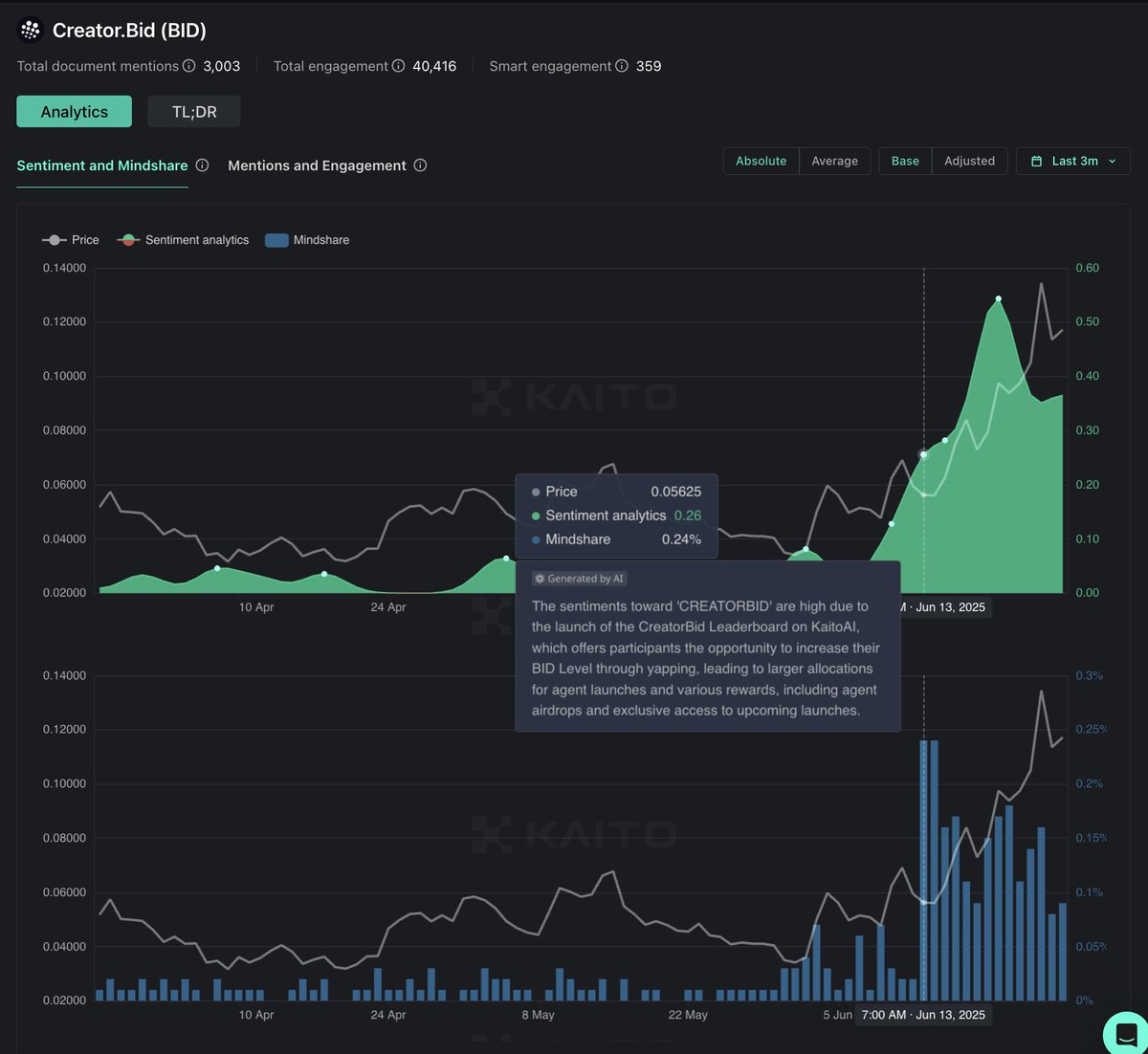Open info icon next to Total engagement
This screenshot has width=1148, height=1054.
(x=398, y=66)
